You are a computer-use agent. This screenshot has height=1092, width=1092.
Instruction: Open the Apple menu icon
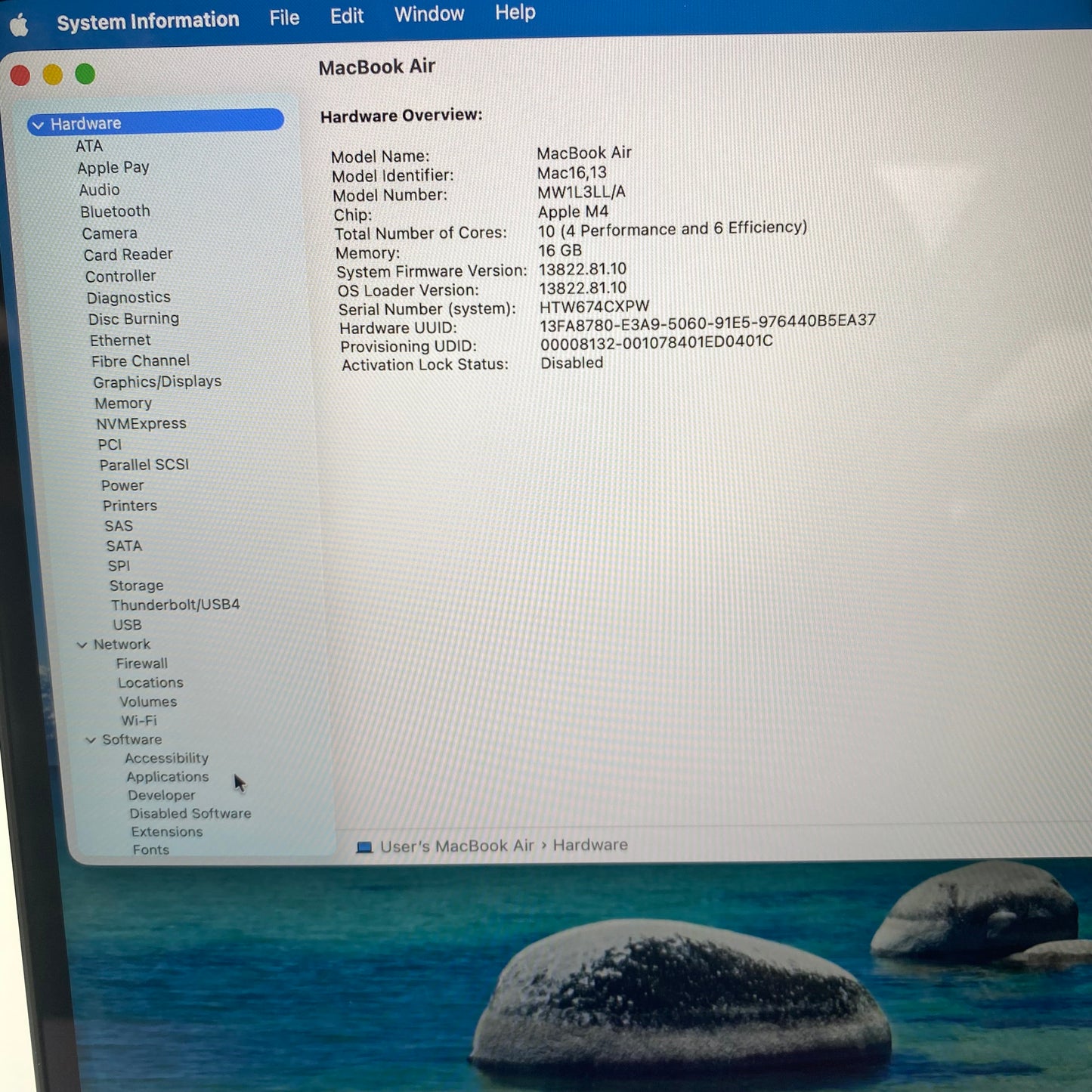pyautogui.click(x=20, y=25)
